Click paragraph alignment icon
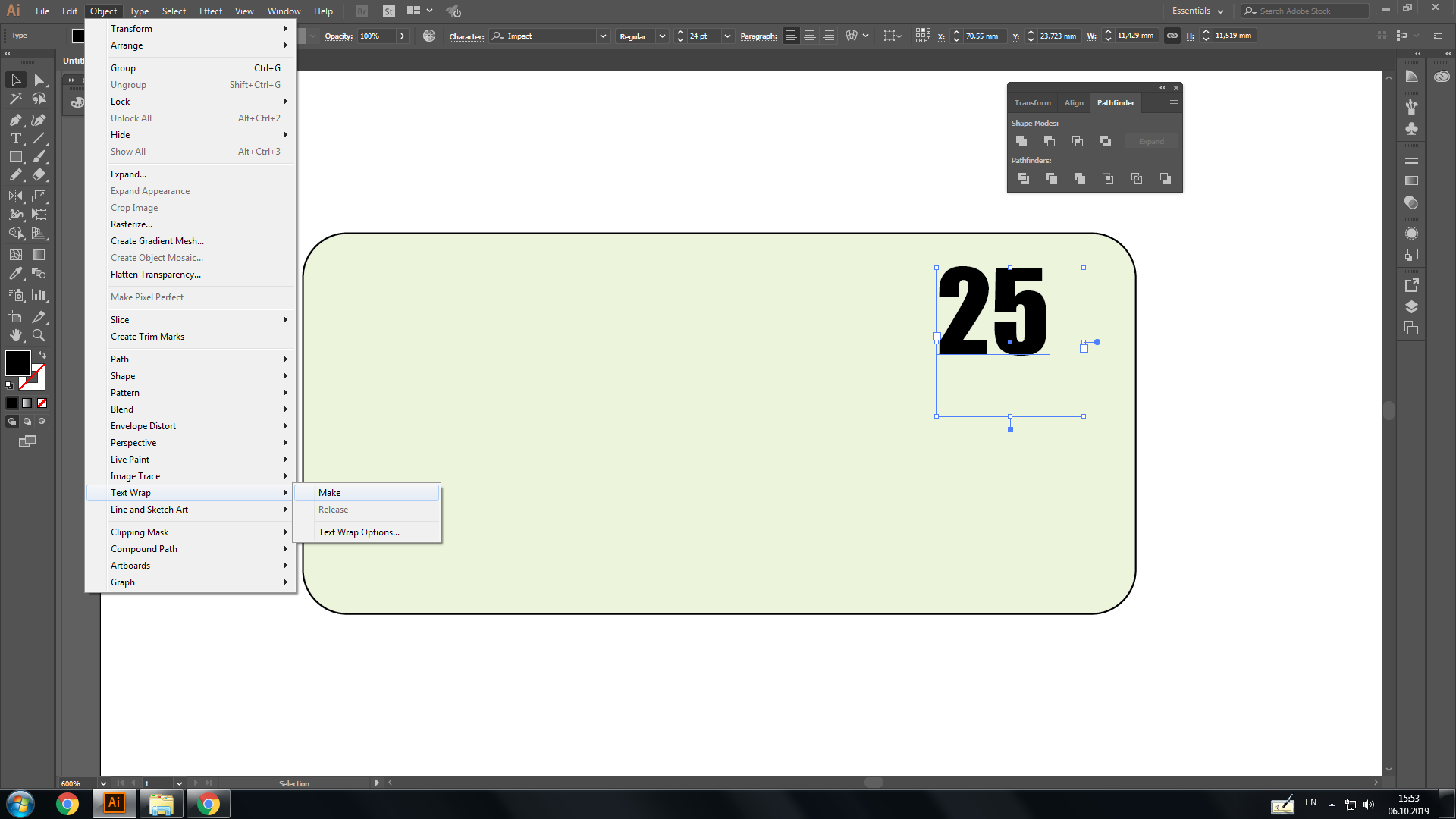The width and height of the screenshot is (1456, 819). tap(792, 36)
